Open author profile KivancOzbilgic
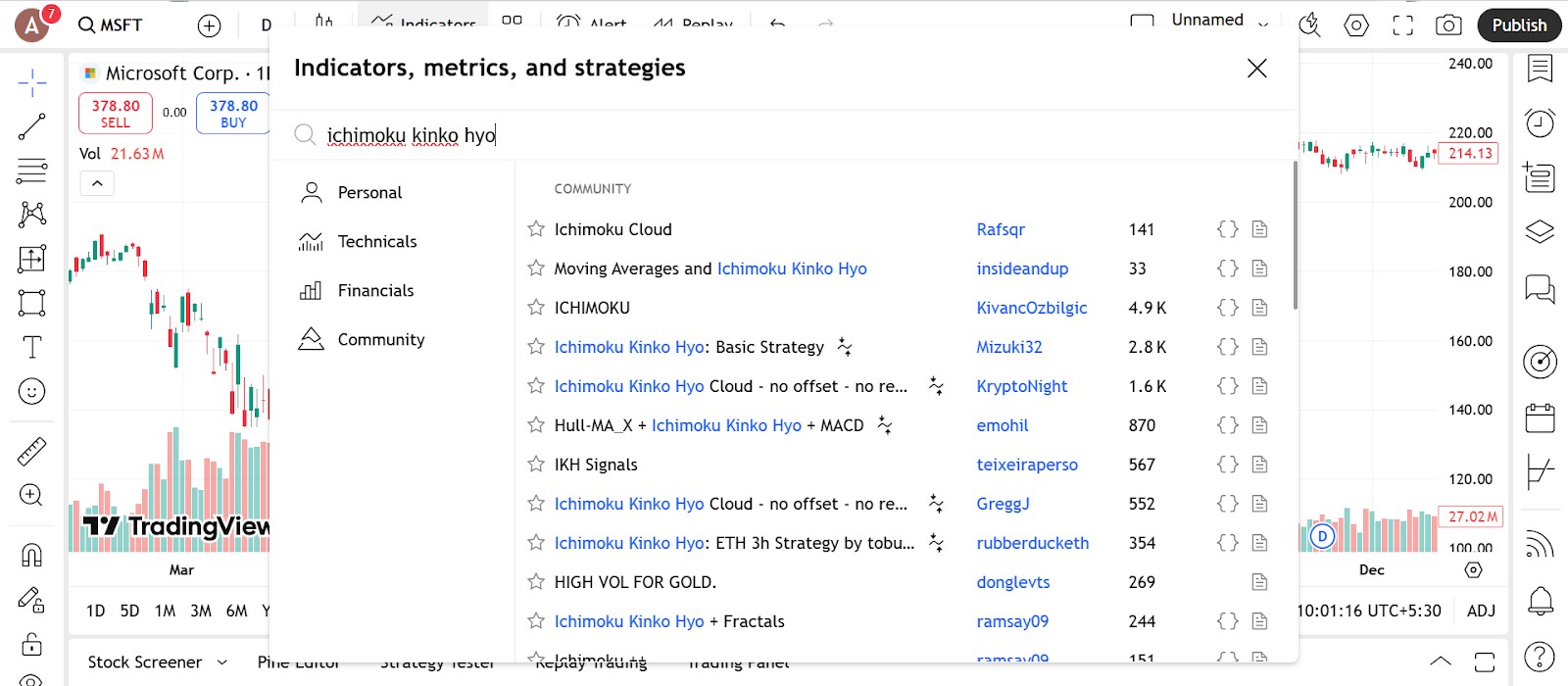1568x686 pixels. point(1032,308)
